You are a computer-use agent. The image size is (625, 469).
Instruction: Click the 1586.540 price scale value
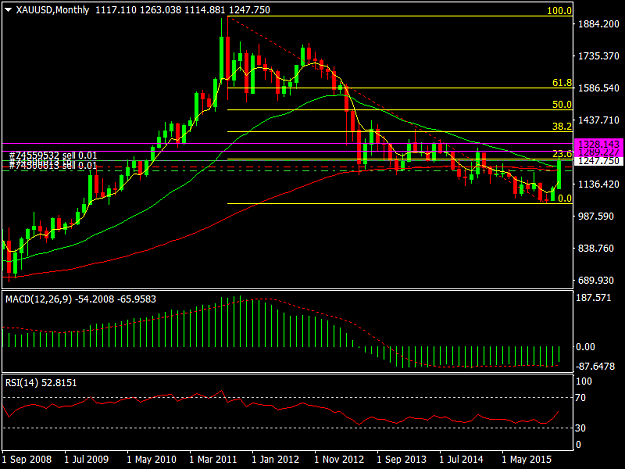599,88
